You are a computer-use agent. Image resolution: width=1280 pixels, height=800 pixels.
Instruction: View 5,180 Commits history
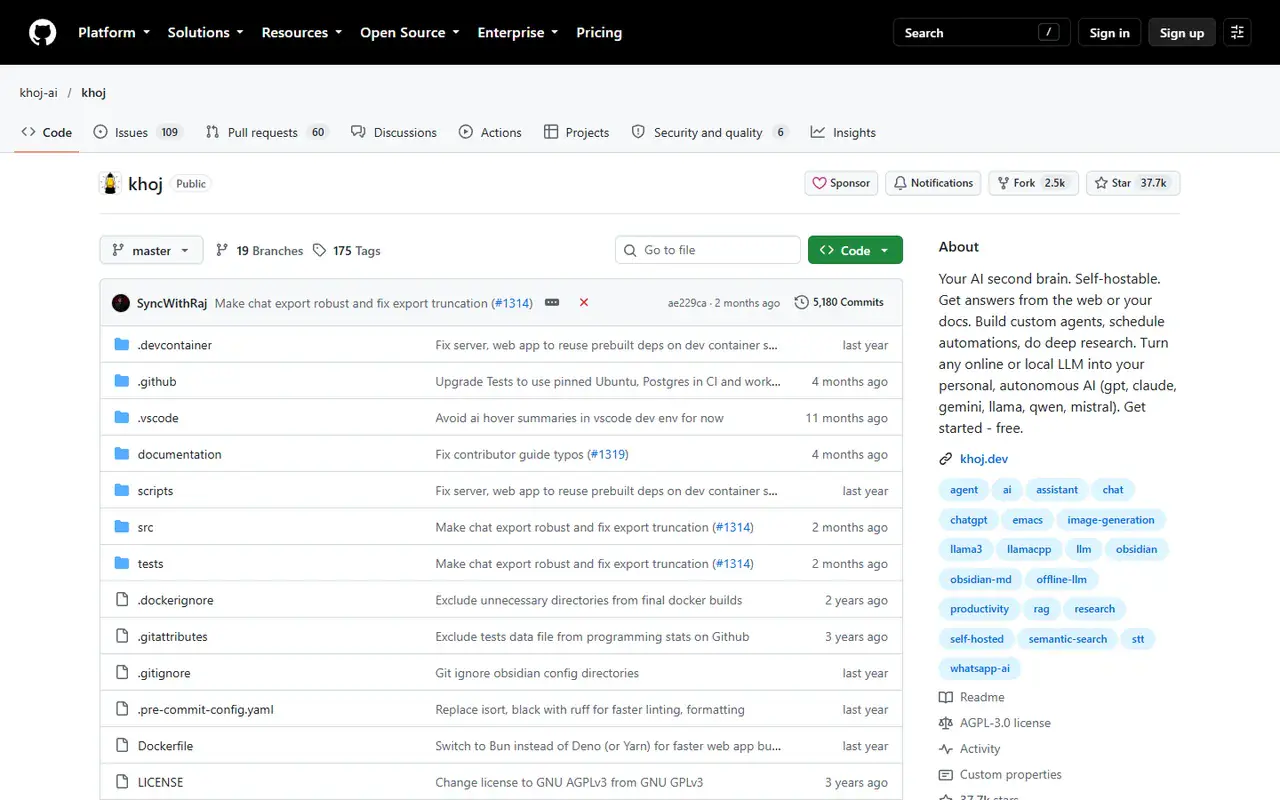839,302
